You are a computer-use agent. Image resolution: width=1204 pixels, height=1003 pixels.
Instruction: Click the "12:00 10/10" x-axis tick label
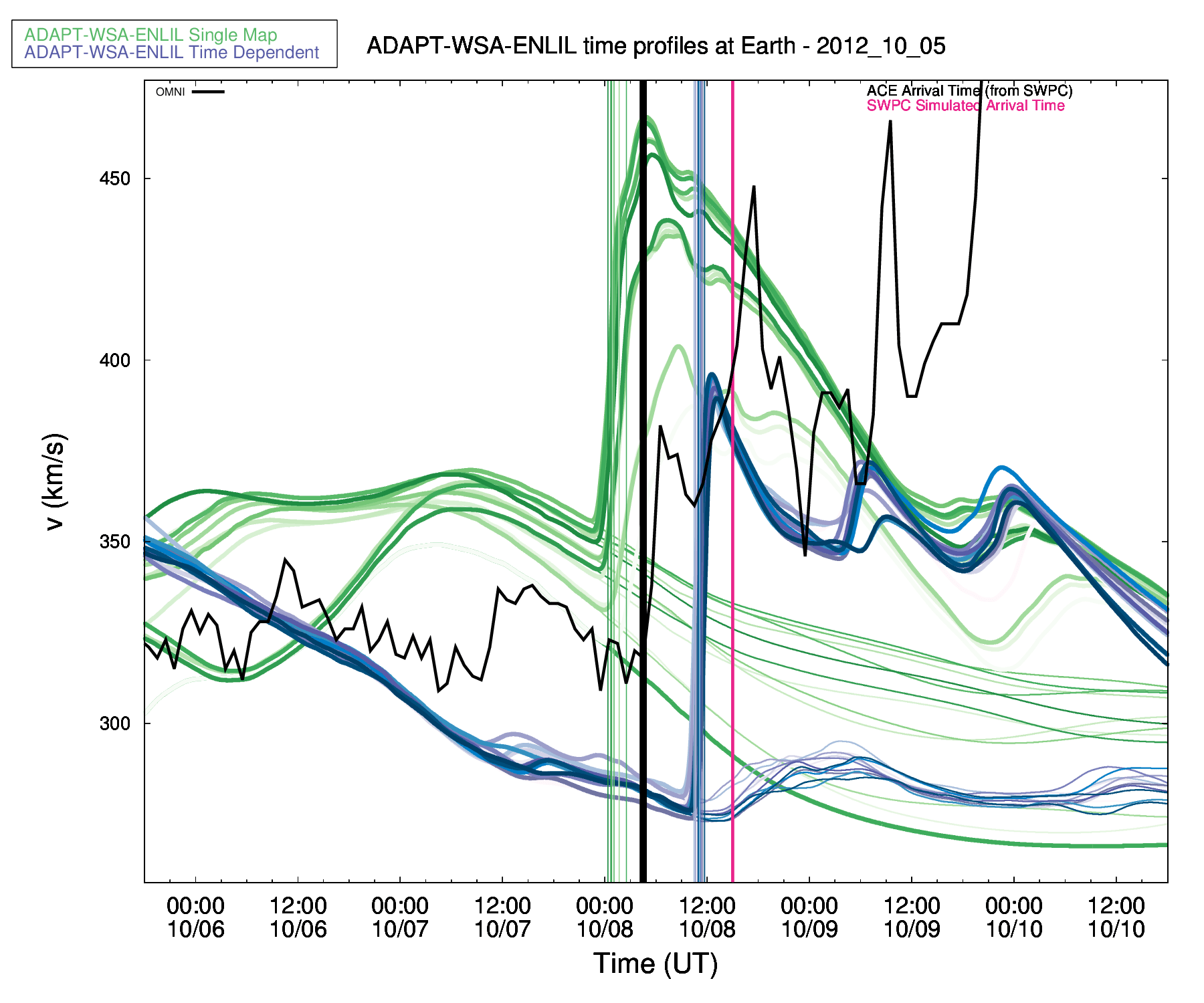coord(1116,917)
